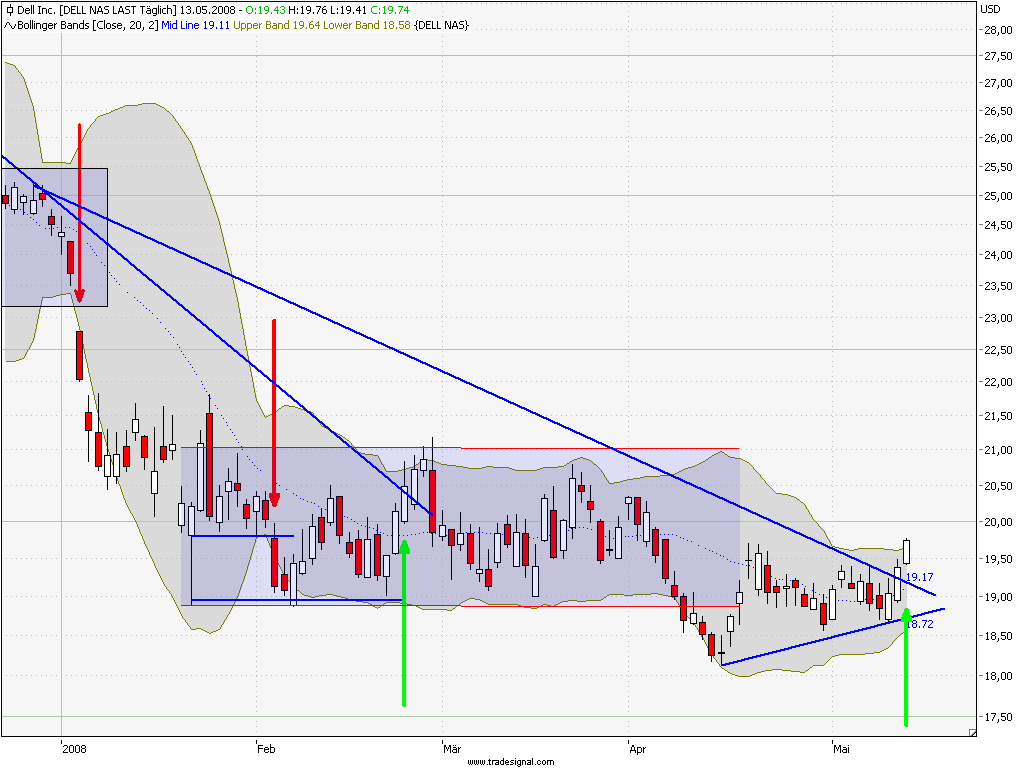Click the Apr date axis label

(x=638, y=749)
